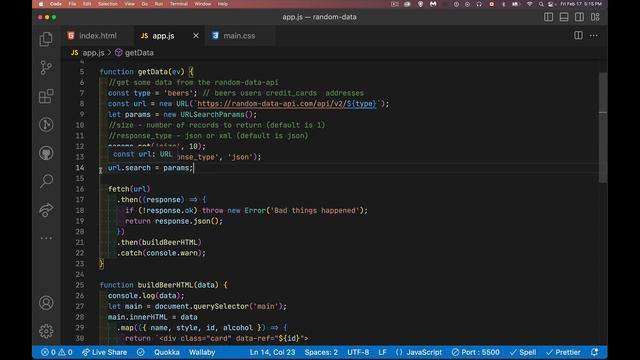
Task: Open notifications bell in status bar
Action: [x=595, y=352]
